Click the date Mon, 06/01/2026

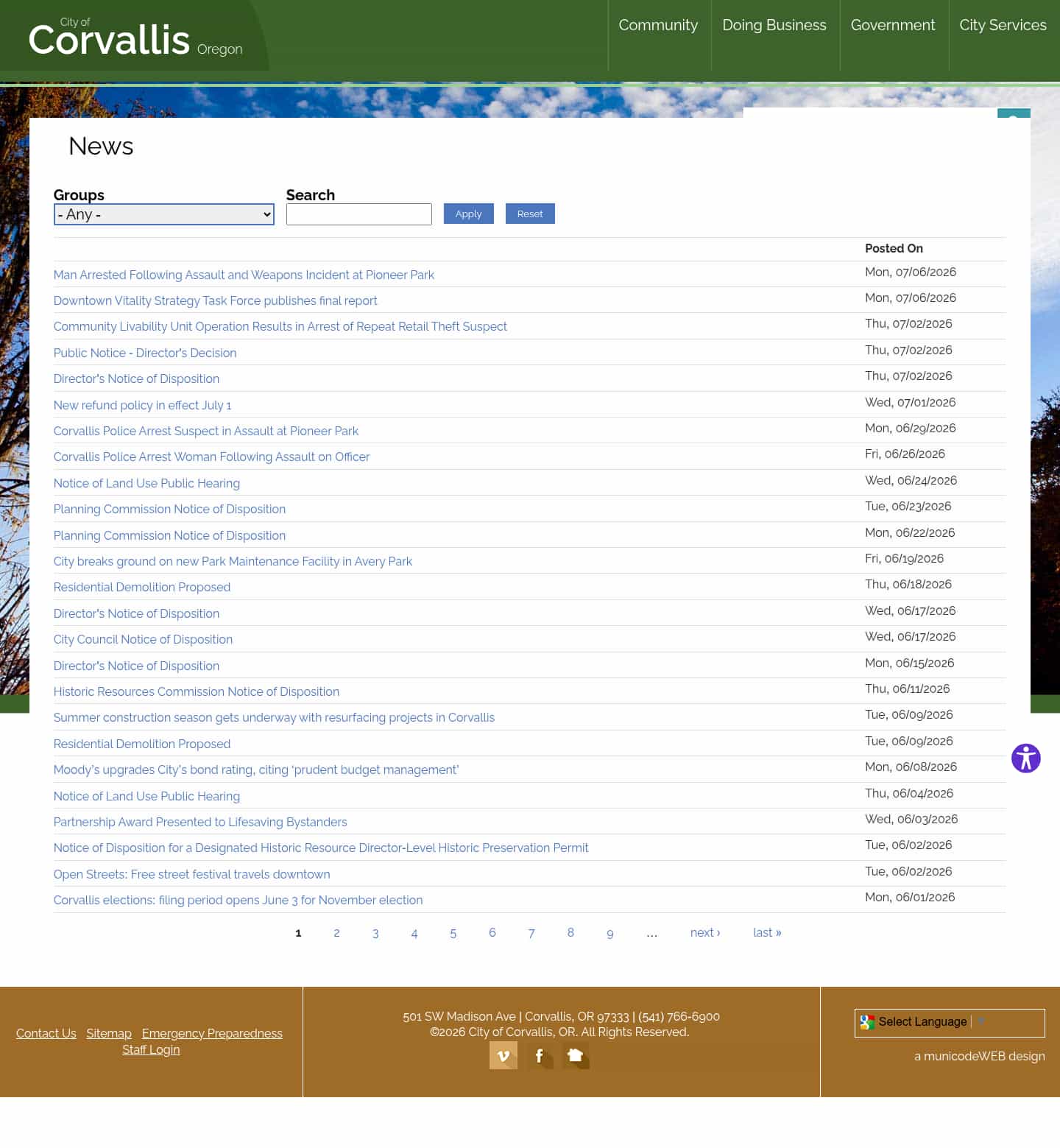tap(910, 897)
